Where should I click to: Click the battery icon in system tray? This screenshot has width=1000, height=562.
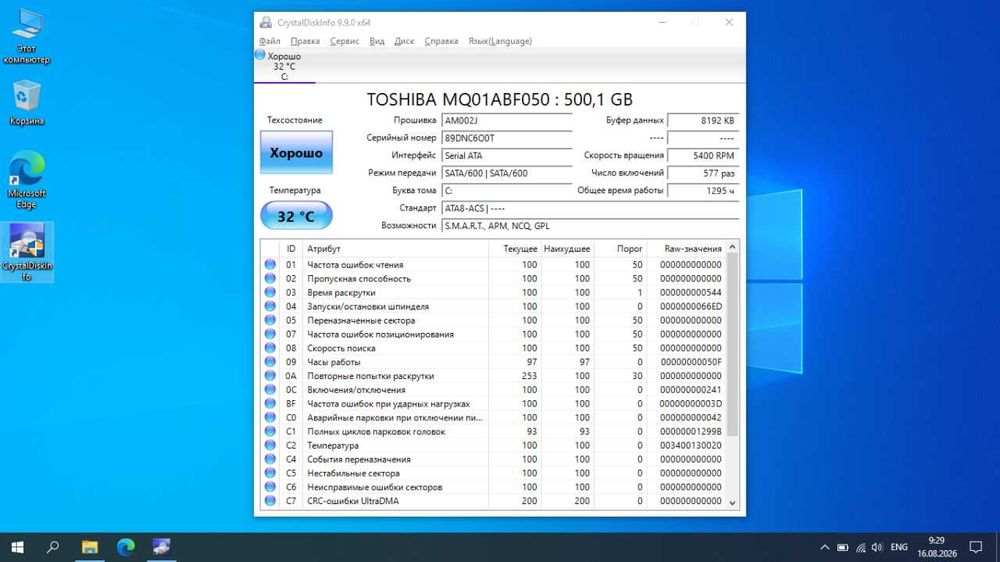click(x=842, y=547)
